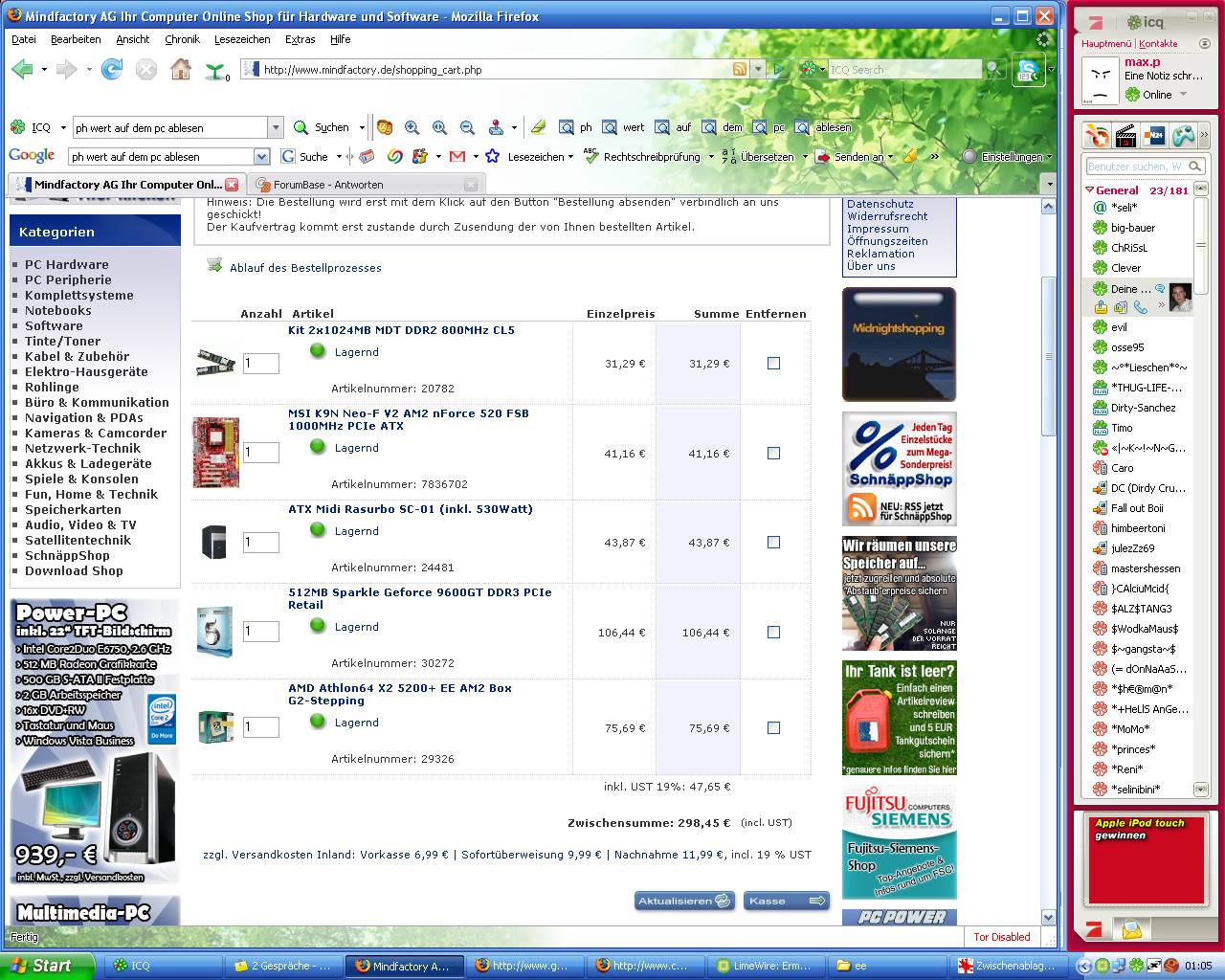Open the Google toolbar search field dropdown

[x=262, y=156]
